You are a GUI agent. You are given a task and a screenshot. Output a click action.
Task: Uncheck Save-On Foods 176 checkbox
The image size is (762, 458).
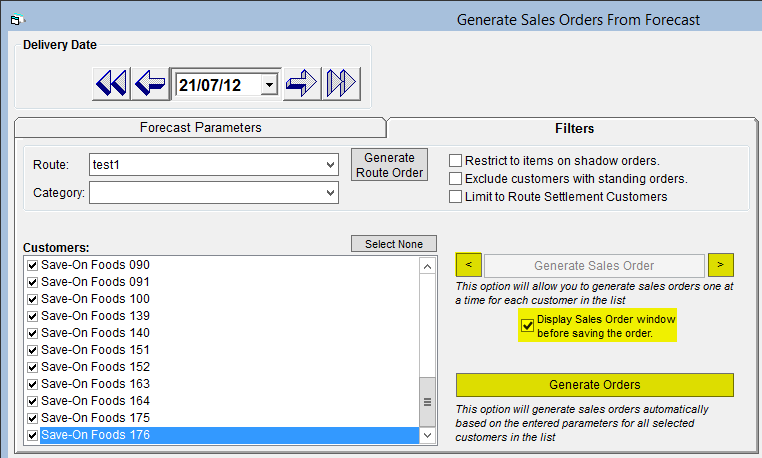[33, 436]
